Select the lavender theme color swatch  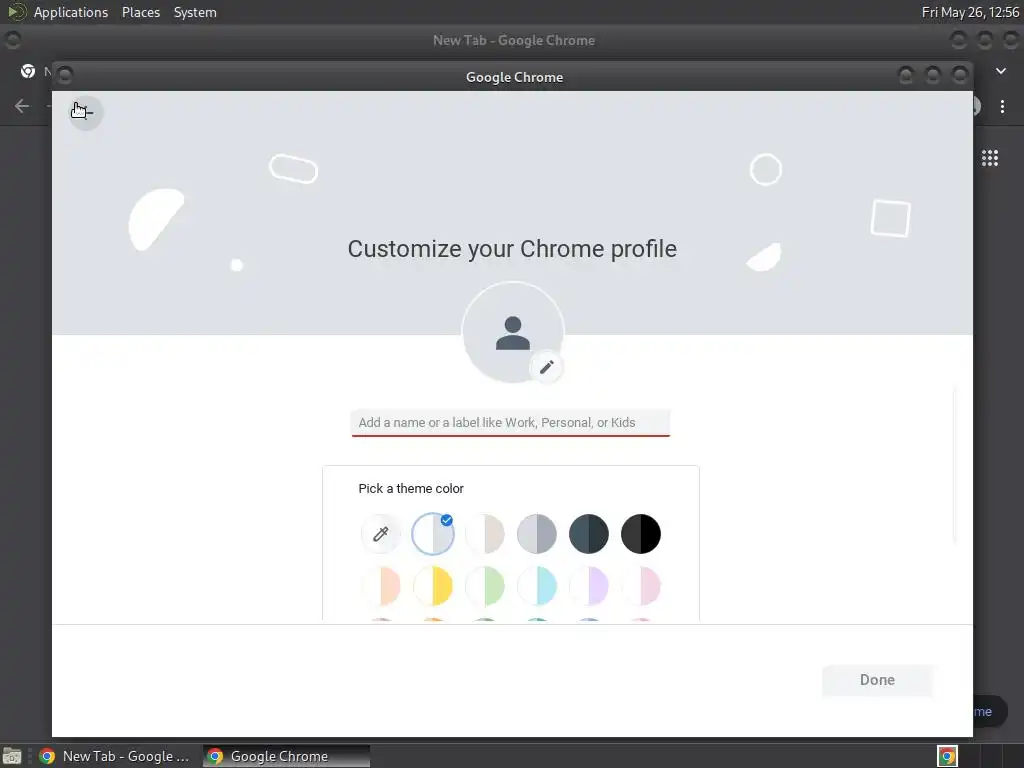point(588,586)
